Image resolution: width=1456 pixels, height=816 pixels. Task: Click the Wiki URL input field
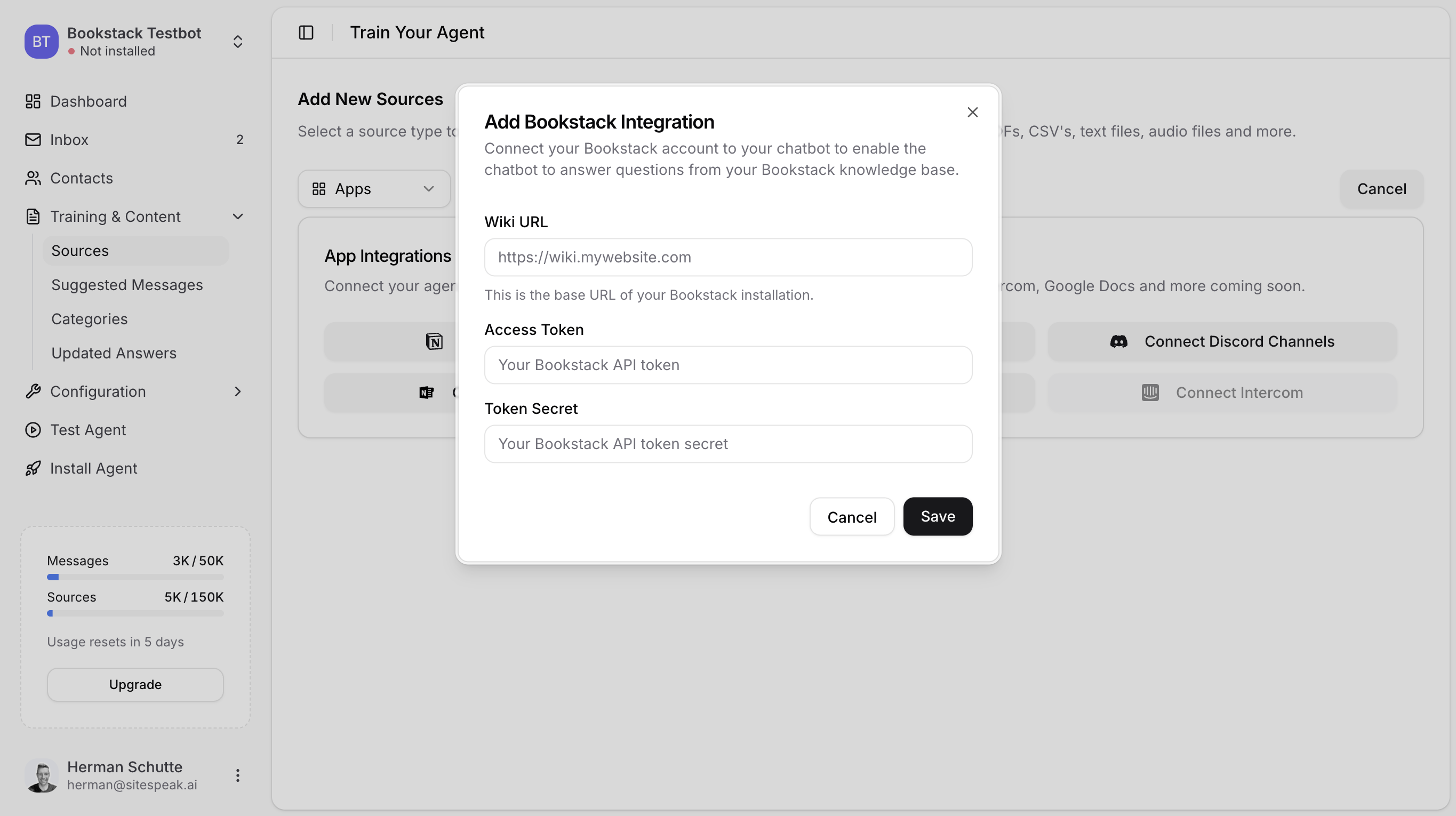(728, 257)
